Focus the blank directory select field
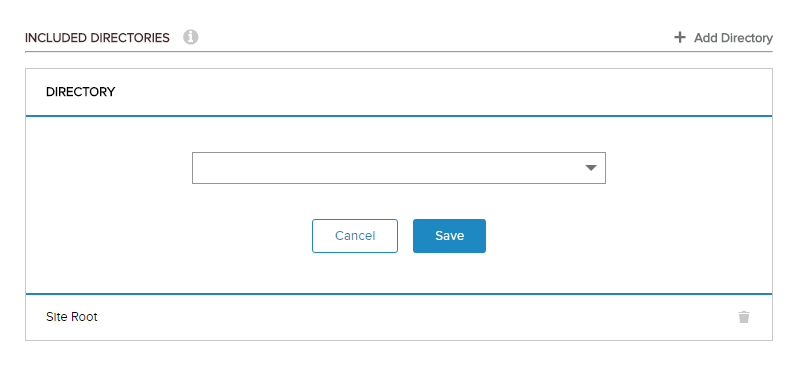The image size is (798, 367). (398, 167)
